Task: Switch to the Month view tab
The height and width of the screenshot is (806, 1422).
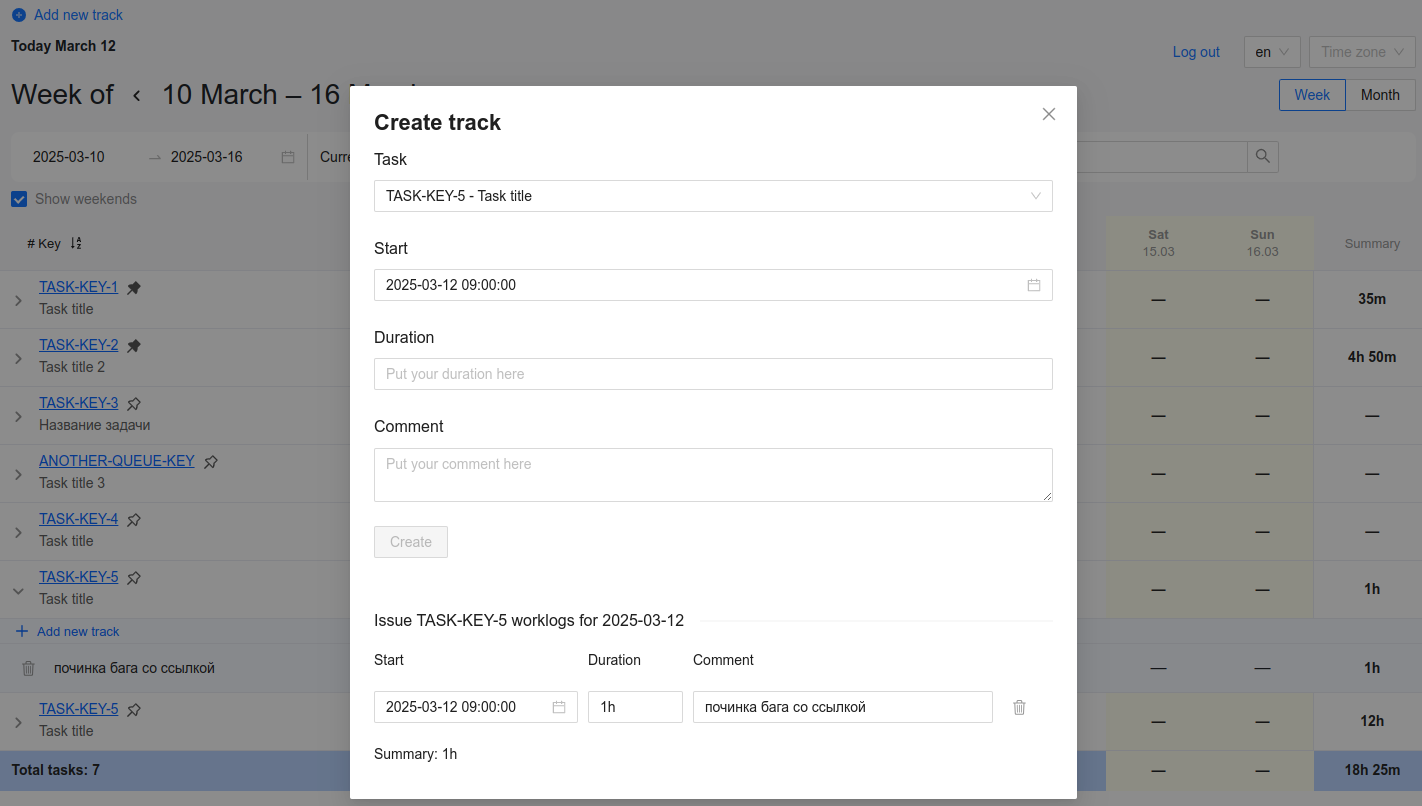Action: coord(1380,95)
